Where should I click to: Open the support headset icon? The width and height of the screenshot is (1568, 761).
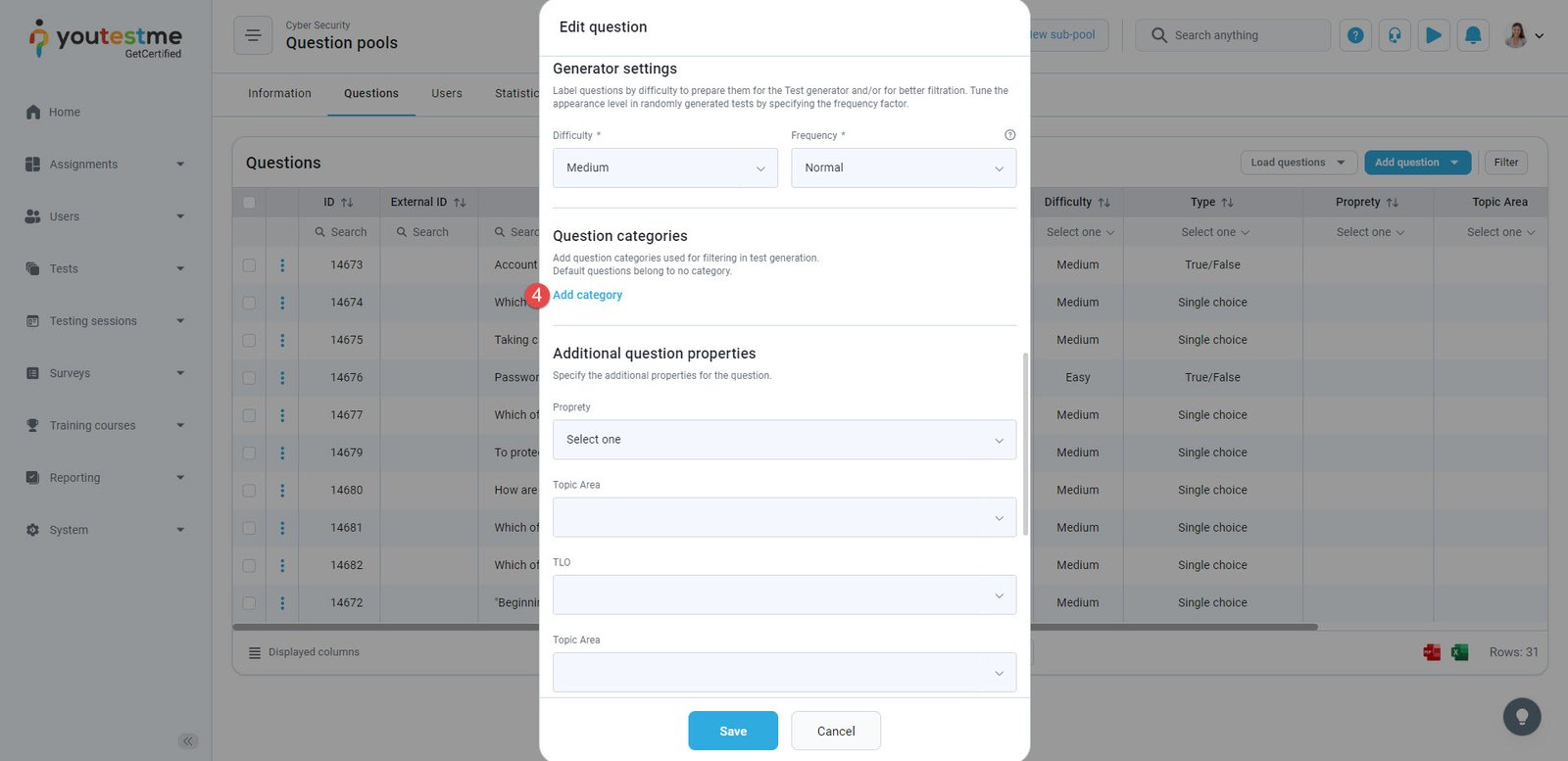(x=1395, y=35)
